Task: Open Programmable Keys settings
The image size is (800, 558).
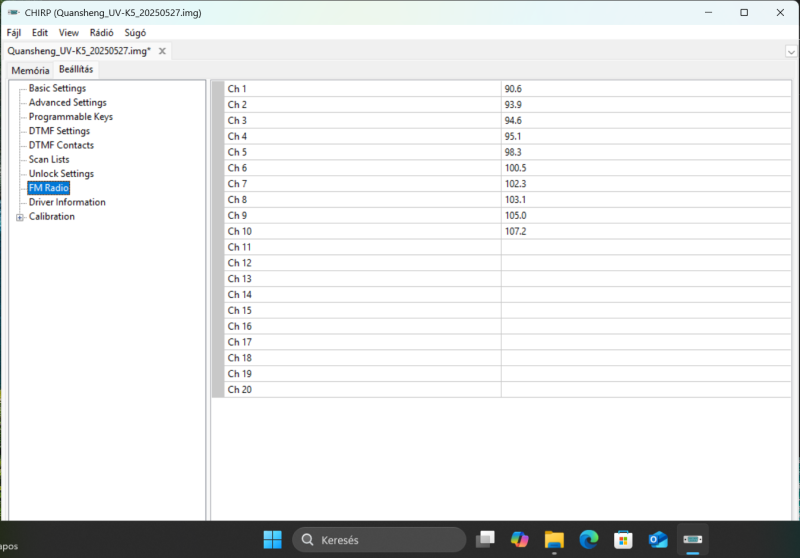Action: (x=70, y=117)
